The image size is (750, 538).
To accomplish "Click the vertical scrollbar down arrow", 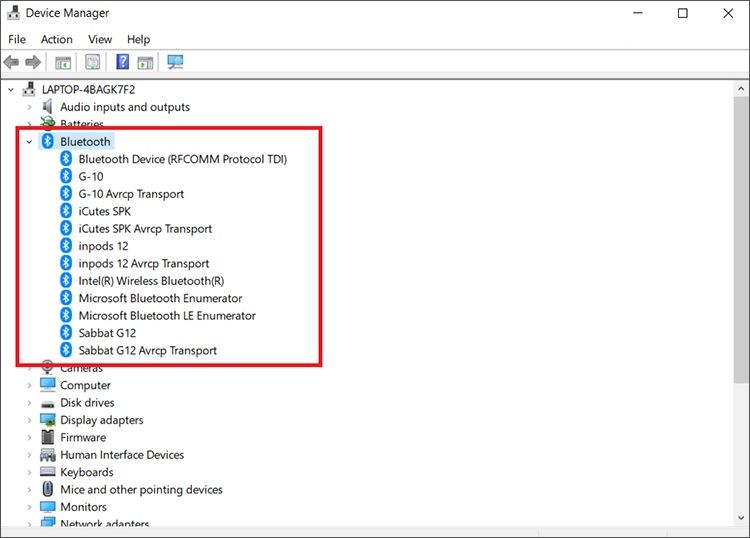I will (x=741, y=517).
